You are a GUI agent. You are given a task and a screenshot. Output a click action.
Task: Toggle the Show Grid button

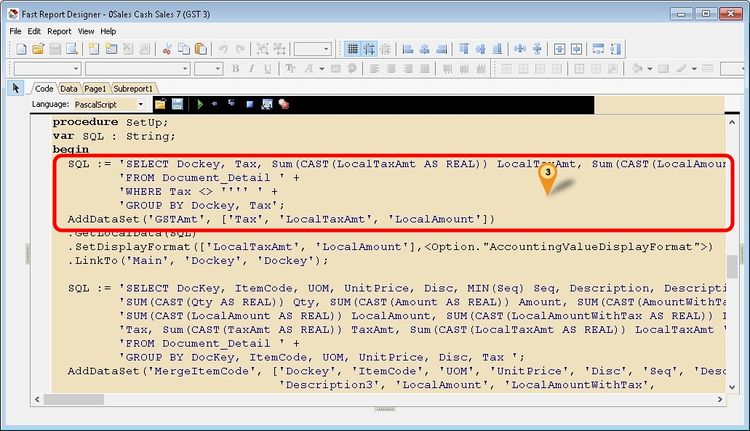click(x=352, y=49)
